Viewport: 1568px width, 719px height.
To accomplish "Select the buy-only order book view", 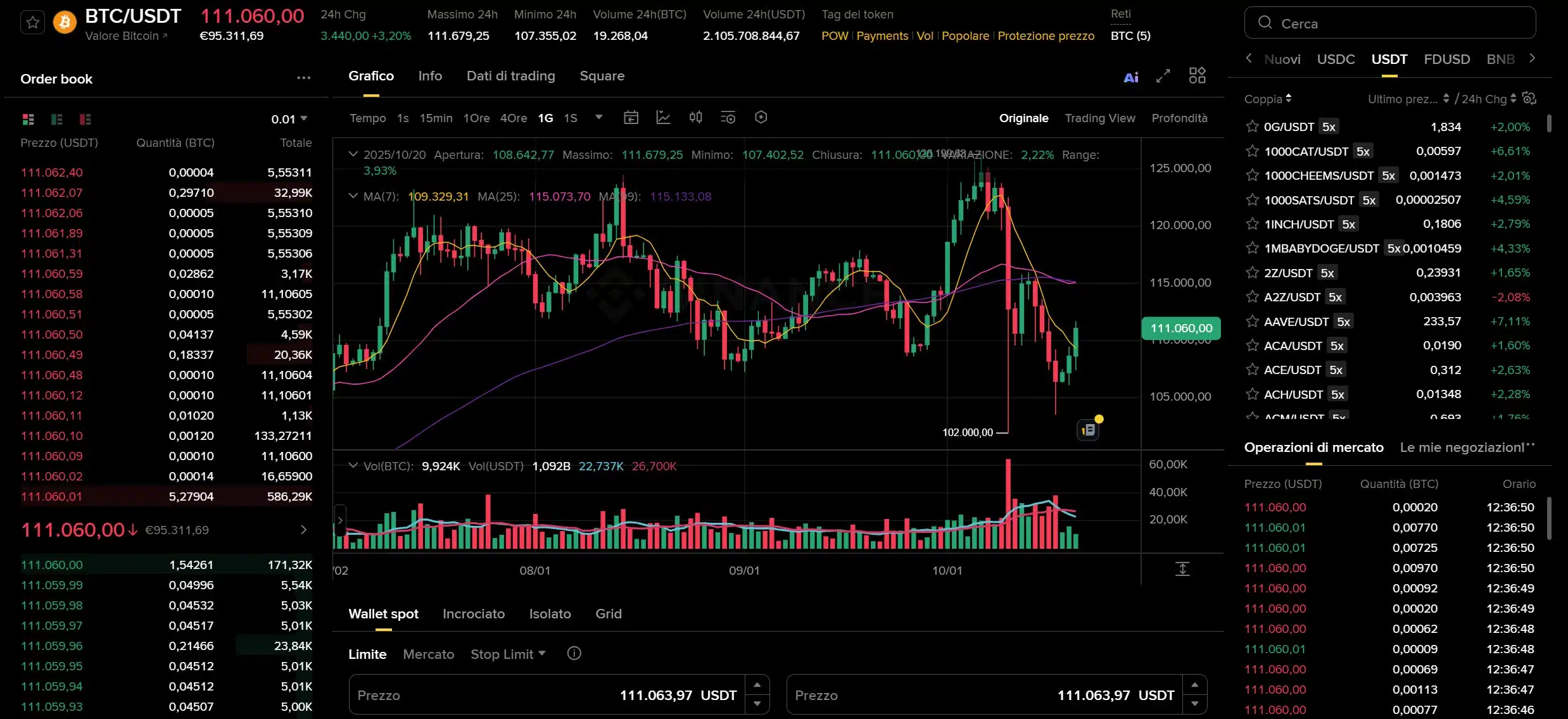I will [x=56, y=119].
